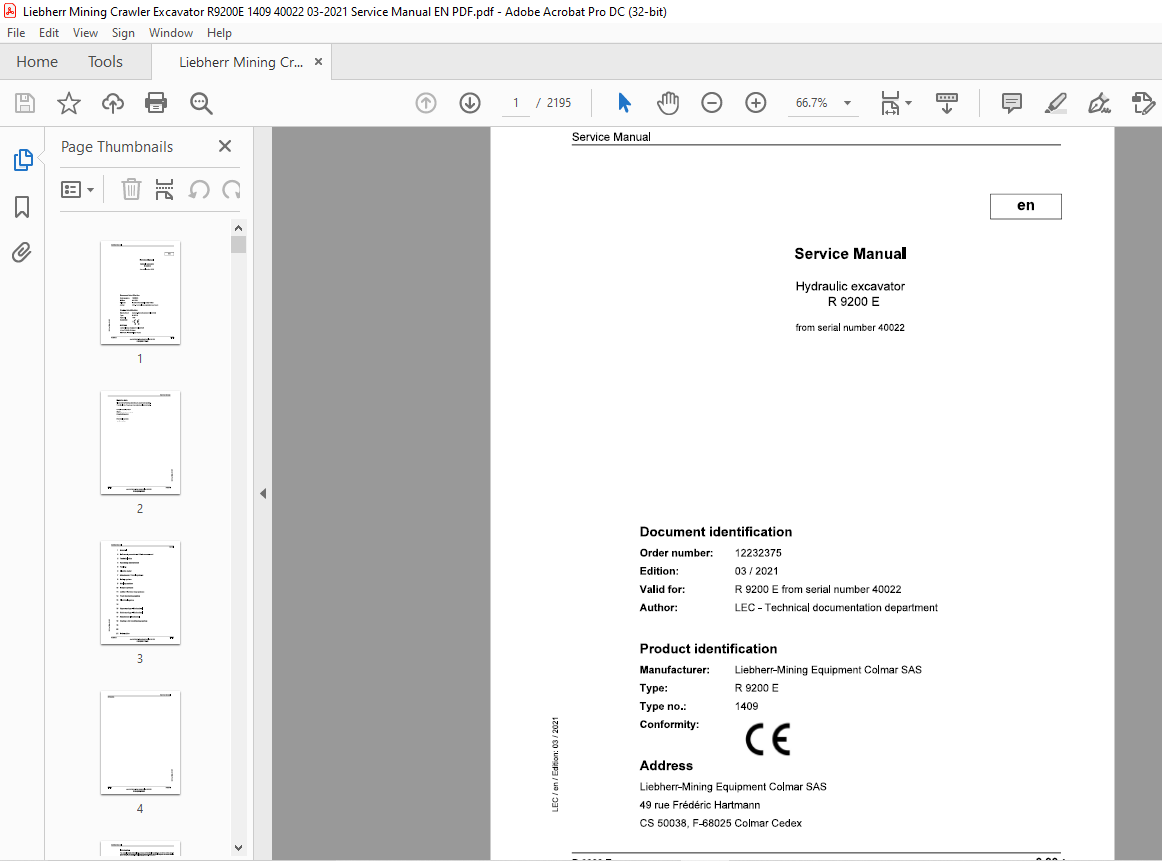Image resolution: width=1162 pixels, height=861 pixels.
Task: Open the View menu
Action: pyautogui.click(x=85, y=33)
